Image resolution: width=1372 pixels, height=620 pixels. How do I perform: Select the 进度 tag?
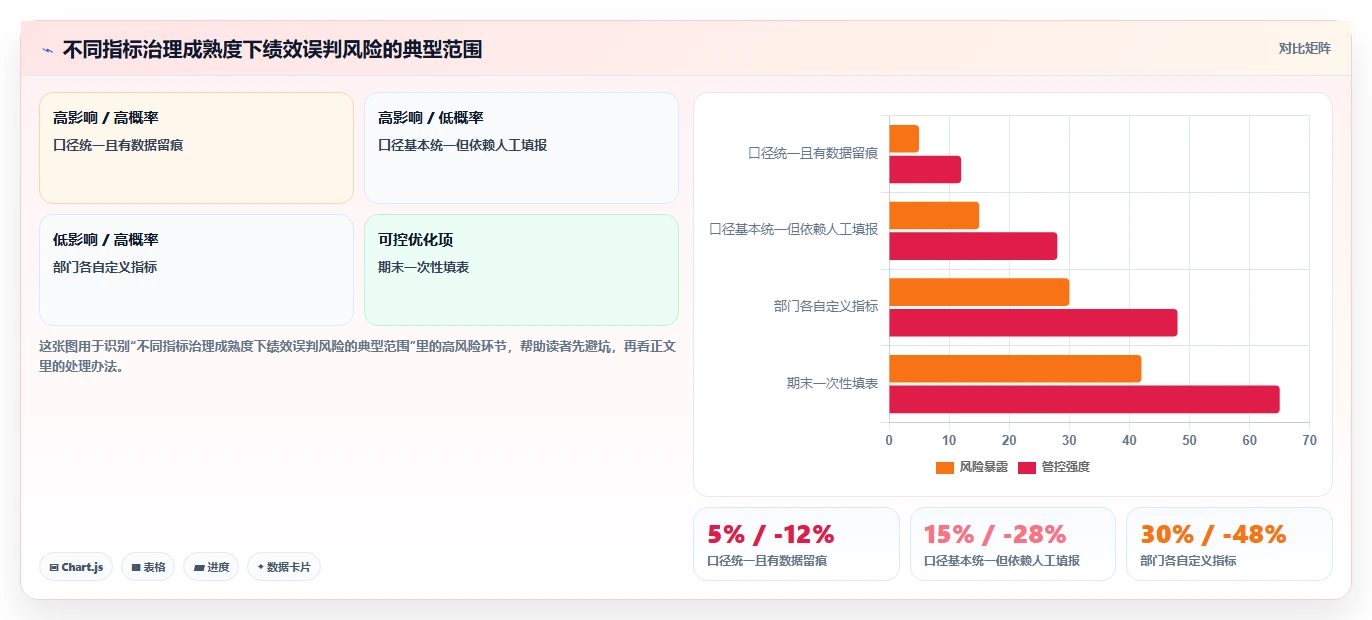(211, 567)
